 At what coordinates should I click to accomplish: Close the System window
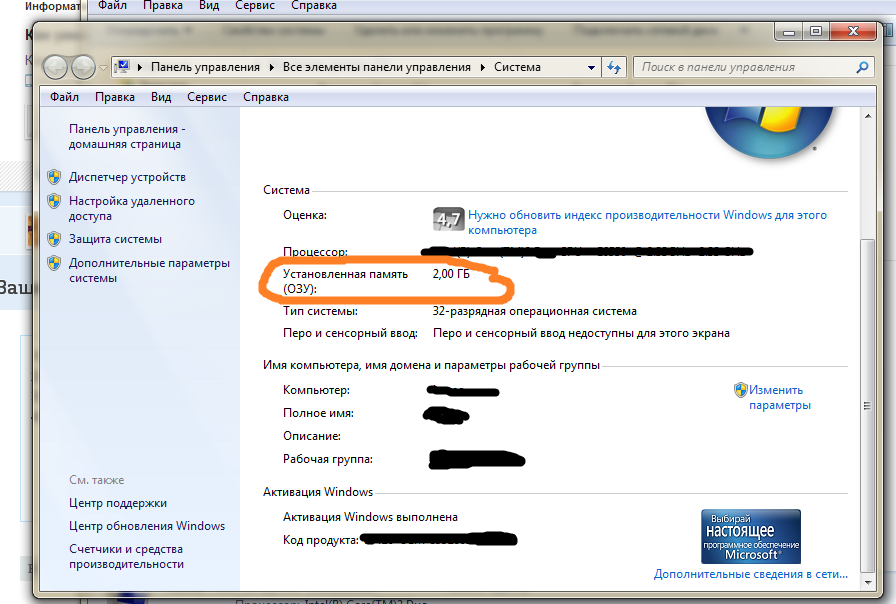coord(853,32)
